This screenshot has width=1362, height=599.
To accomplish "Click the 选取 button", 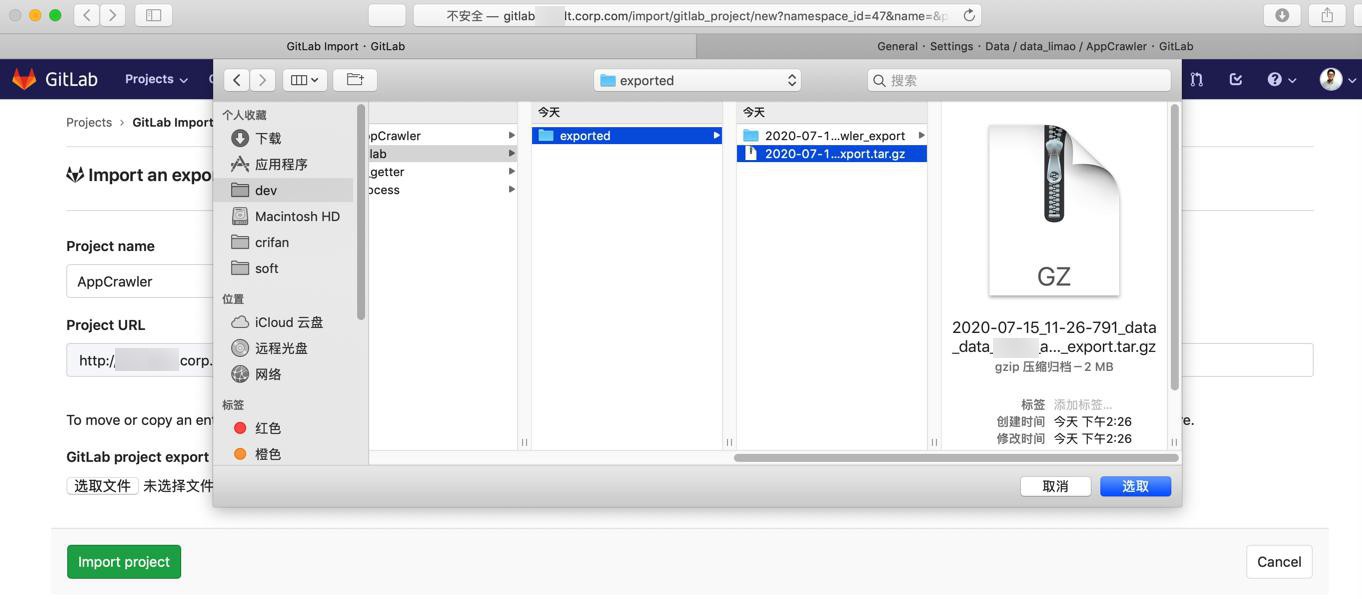I will coord(1135,486).
